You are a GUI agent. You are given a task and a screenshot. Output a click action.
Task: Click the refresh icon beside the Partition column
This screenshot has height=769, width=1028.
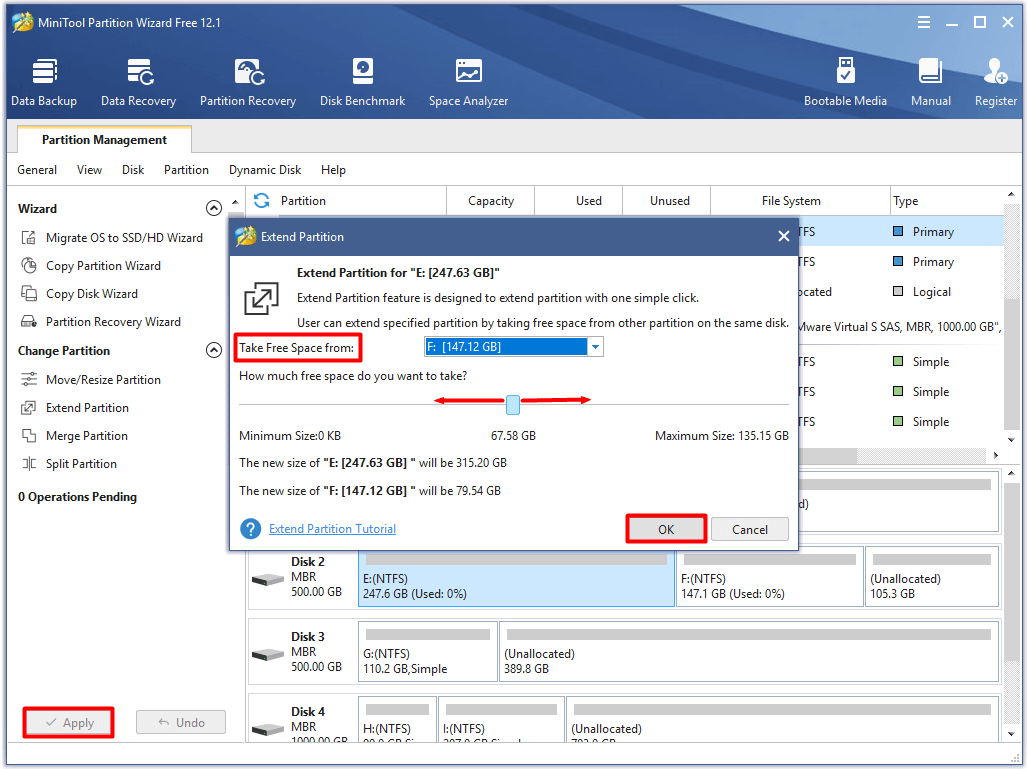click(262, 201)
